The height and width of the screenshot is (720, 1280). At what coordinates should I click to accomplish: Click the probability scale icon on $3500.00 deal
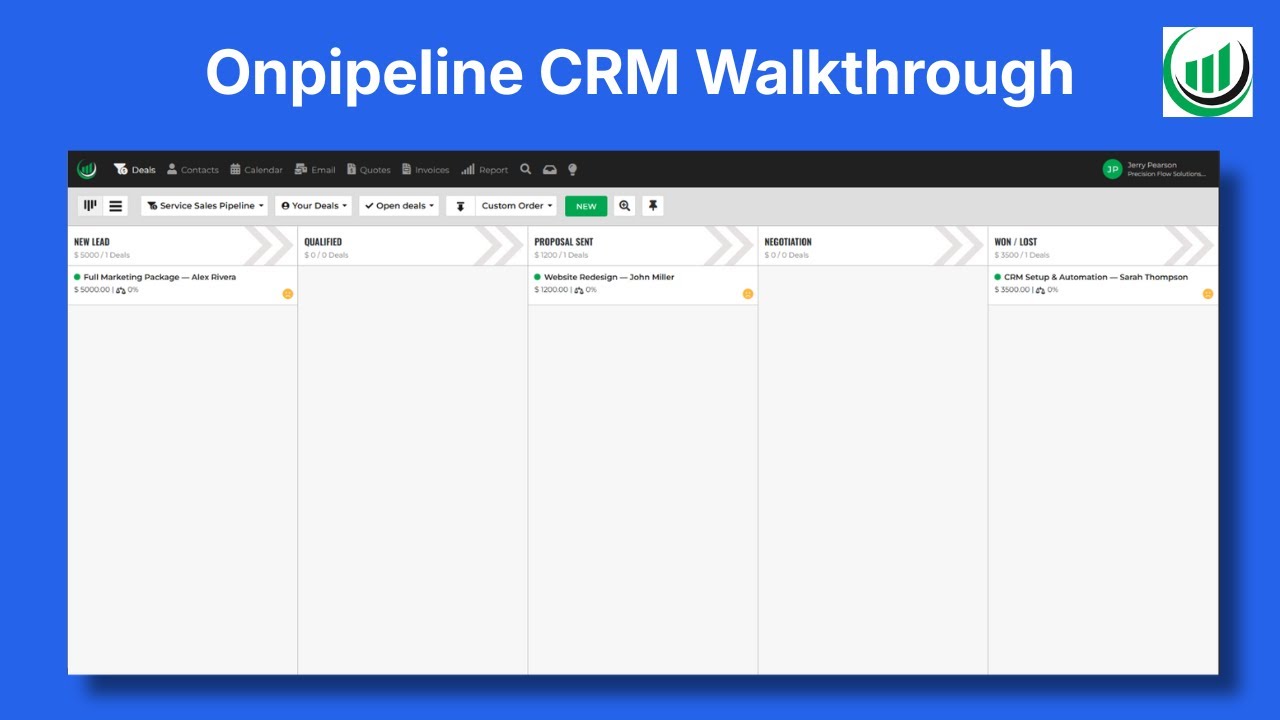pyautogui.click(x=1040, y=290)
